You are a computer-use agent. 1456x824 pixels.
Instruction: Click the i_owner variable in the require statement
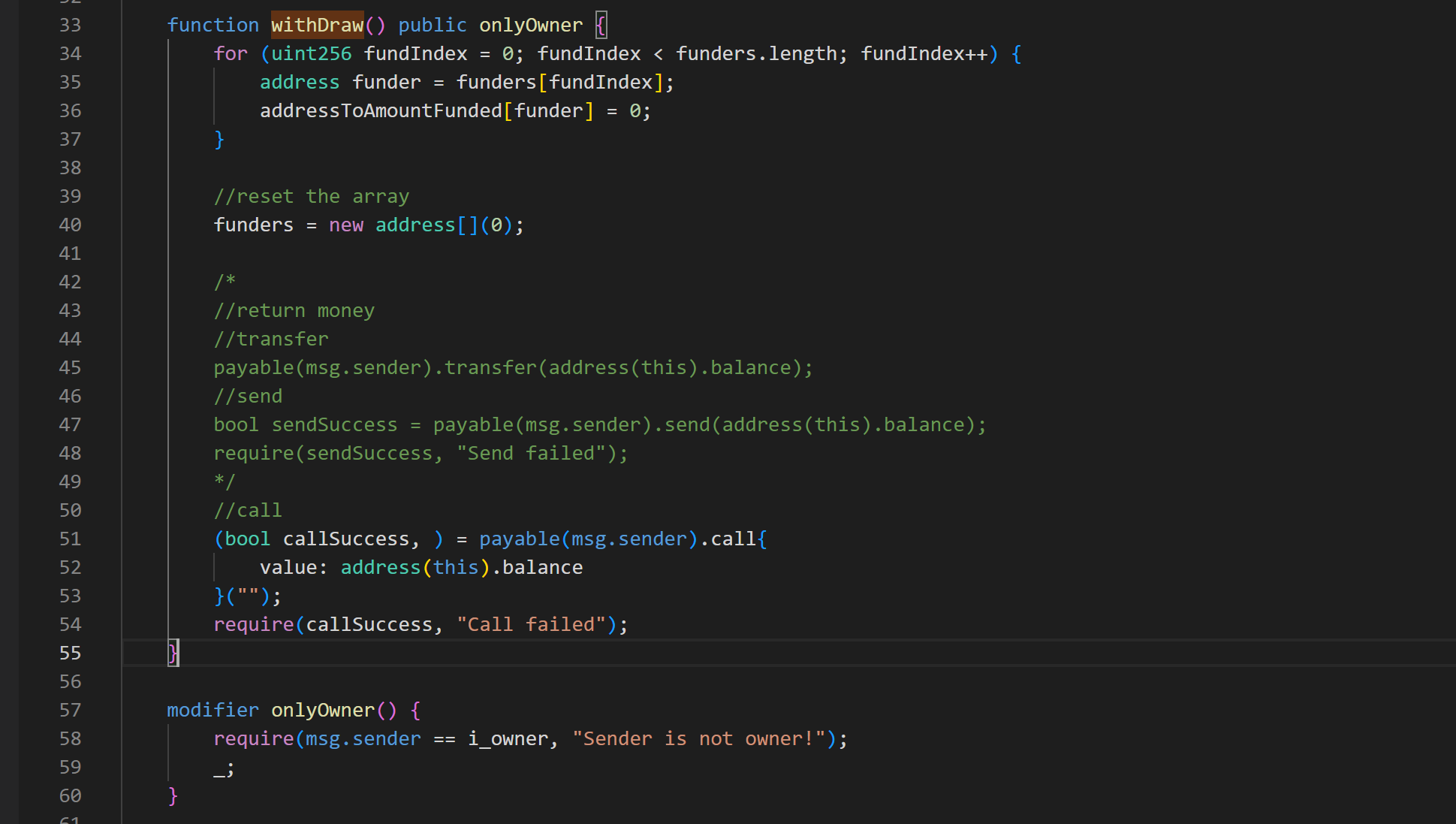[x=507, y=739]
